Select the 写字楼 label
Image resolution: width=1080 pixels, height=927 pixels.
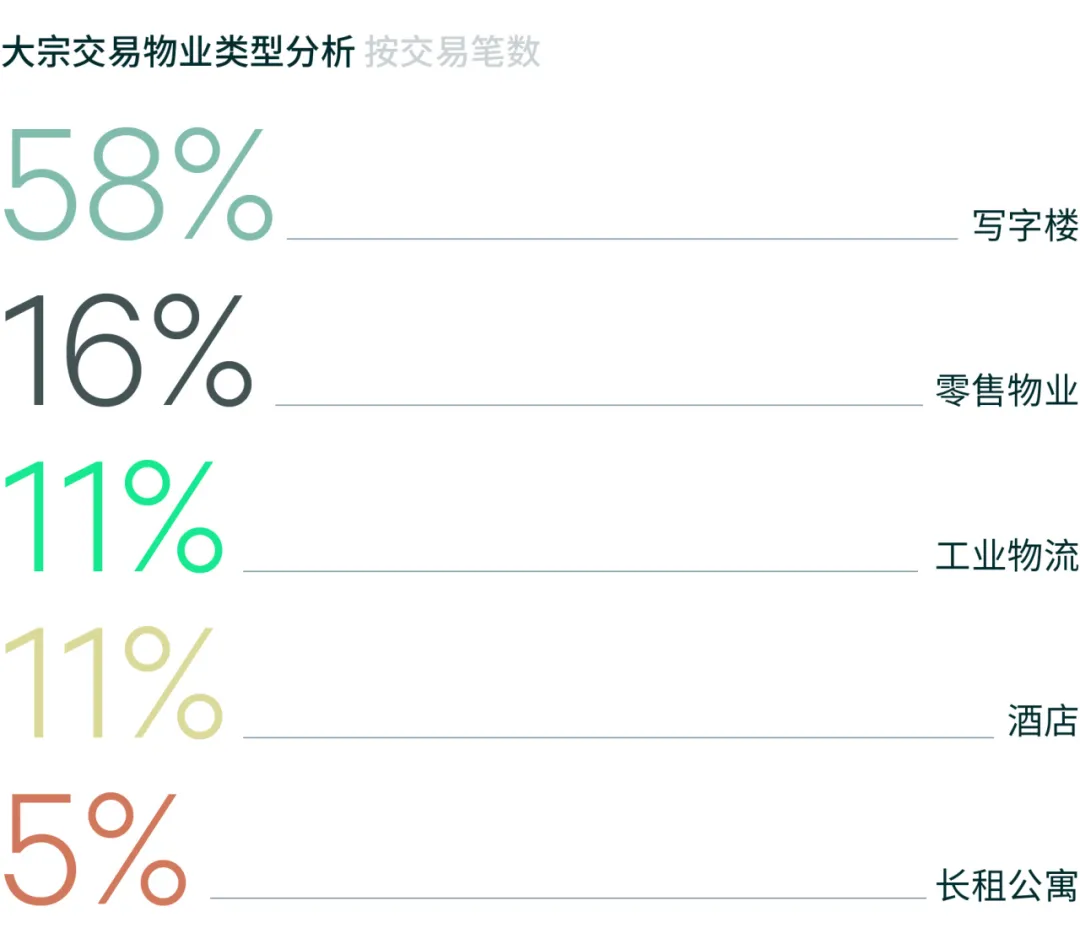[1026, 225]
